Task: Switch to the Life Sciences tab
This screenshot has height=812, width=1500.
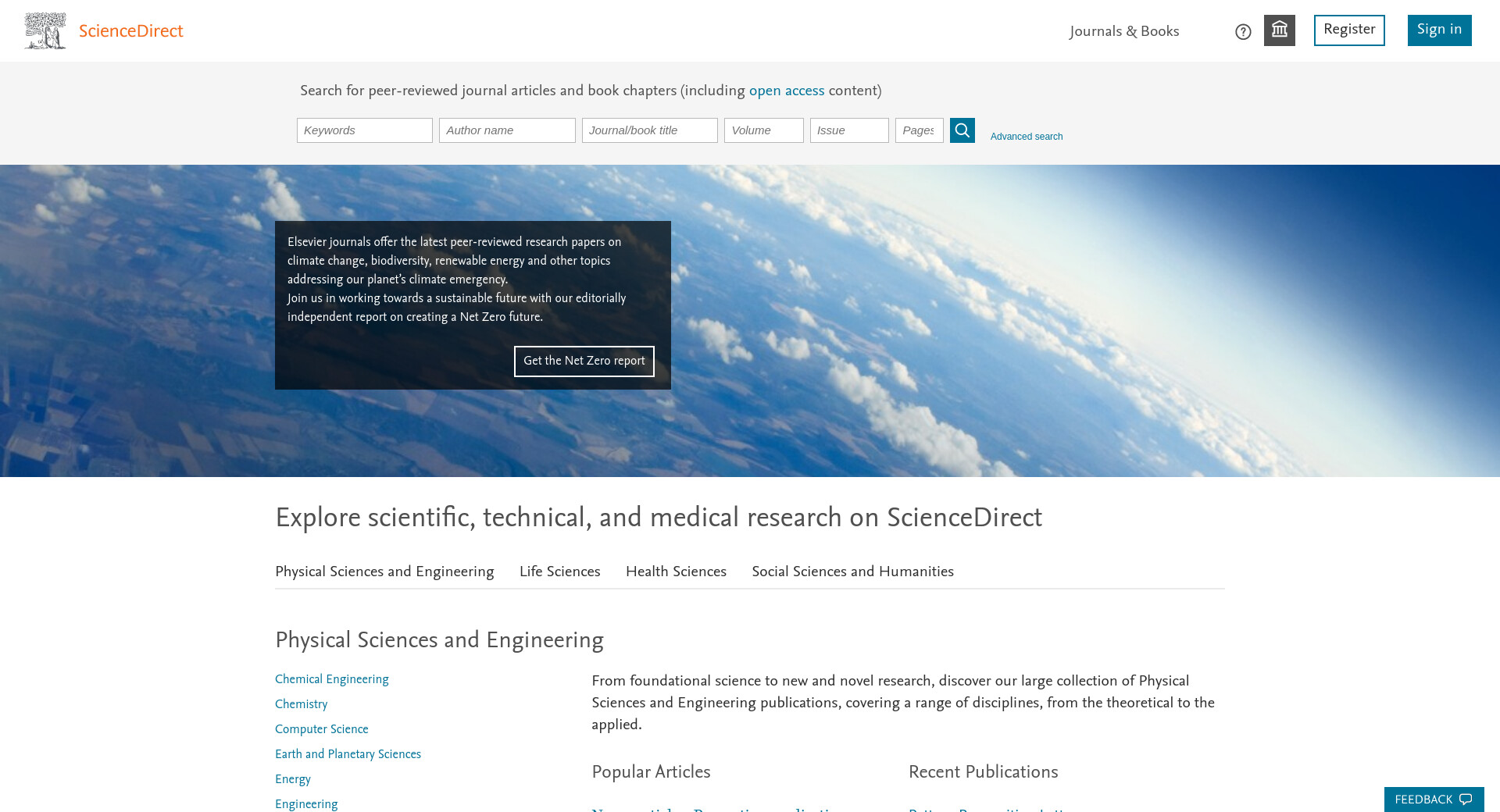Action: (x=559, y=572)
